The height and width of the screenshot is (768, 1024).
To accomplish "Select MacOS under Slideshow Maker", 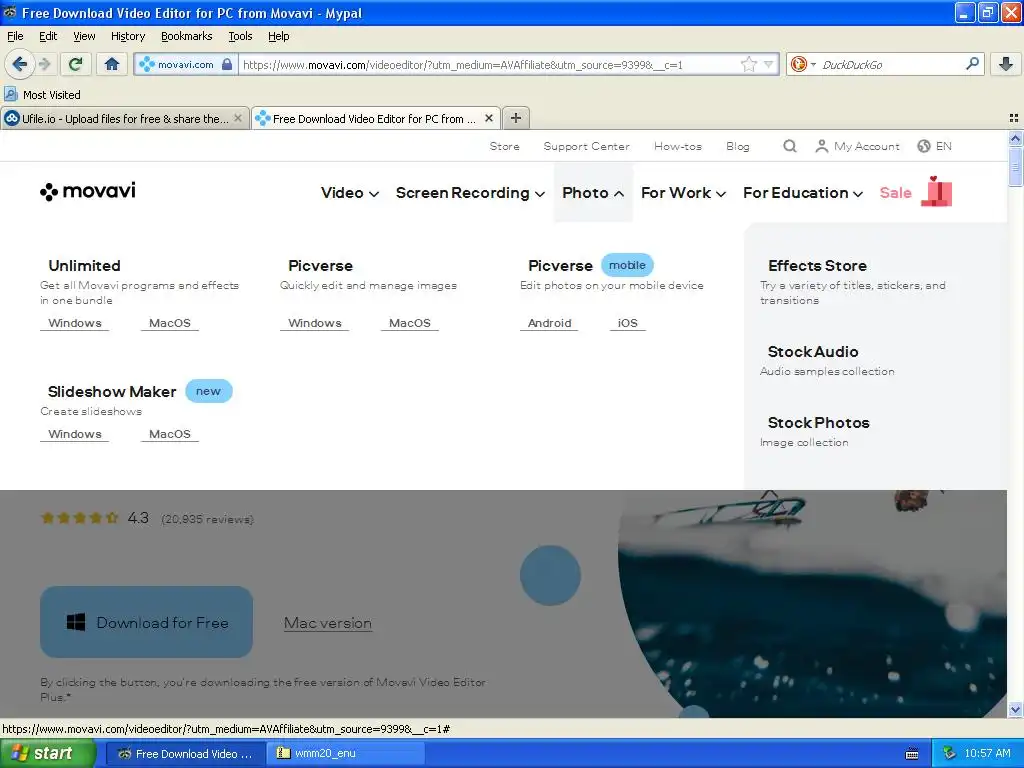I will point(170,434).
